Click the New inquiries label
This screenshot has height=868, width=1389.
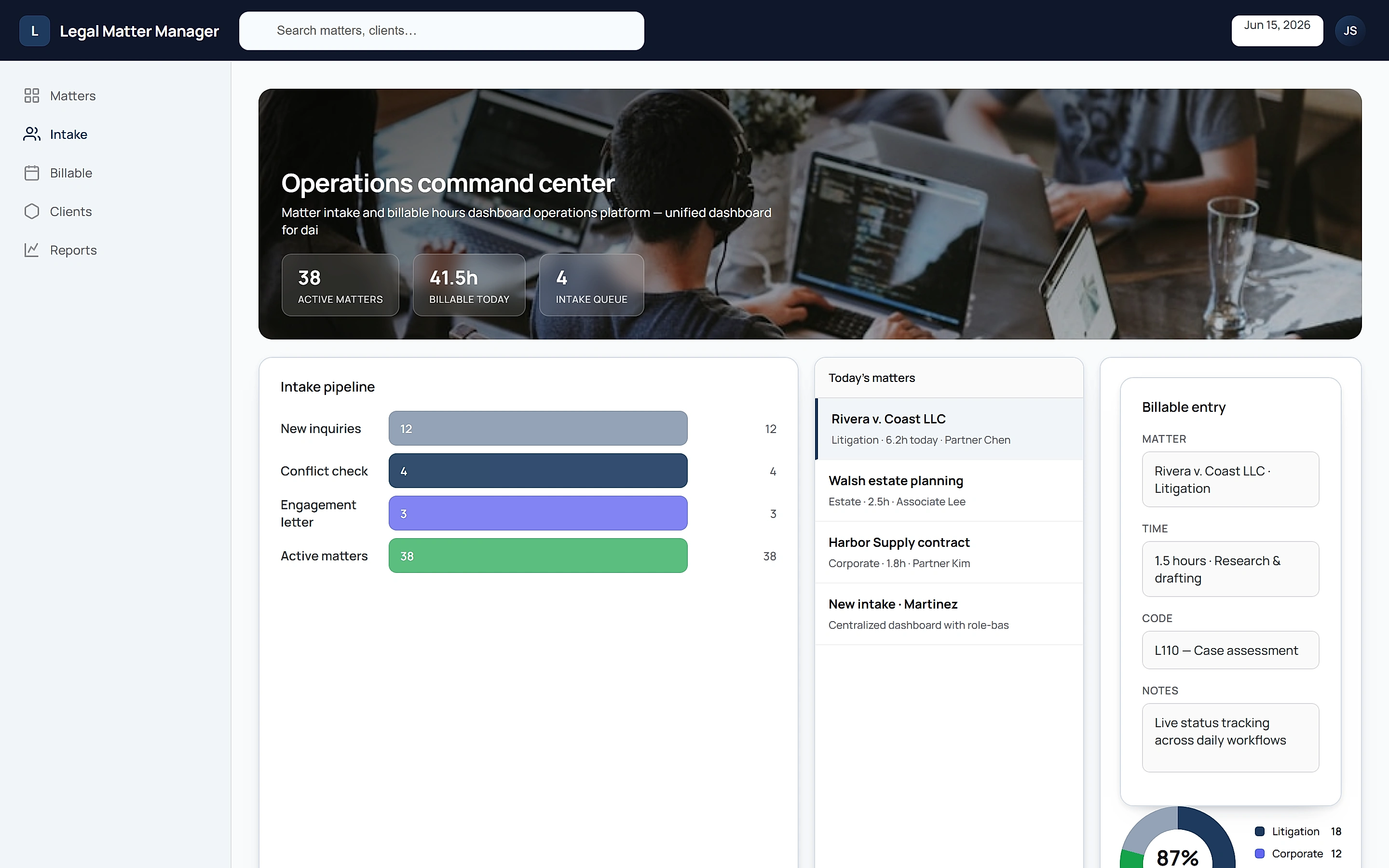tap(320, 428)
